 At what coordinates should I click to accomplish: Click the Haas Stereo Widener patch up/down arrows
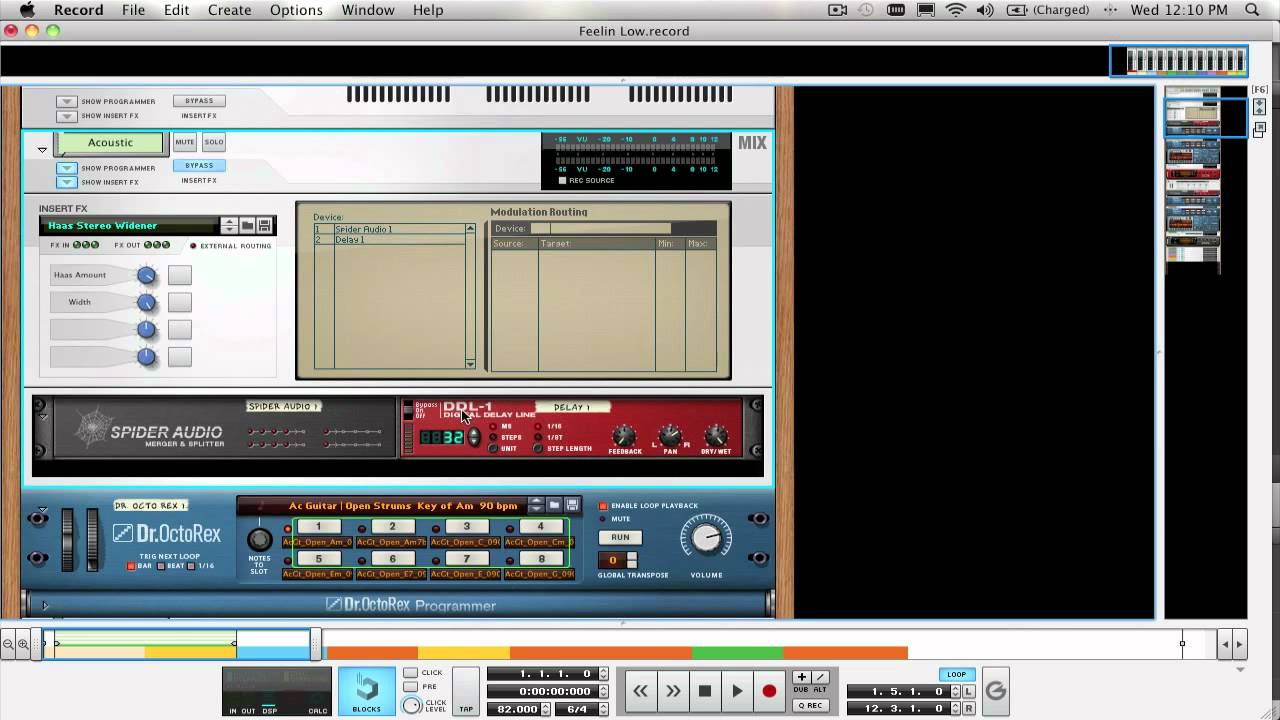(229, 226)
